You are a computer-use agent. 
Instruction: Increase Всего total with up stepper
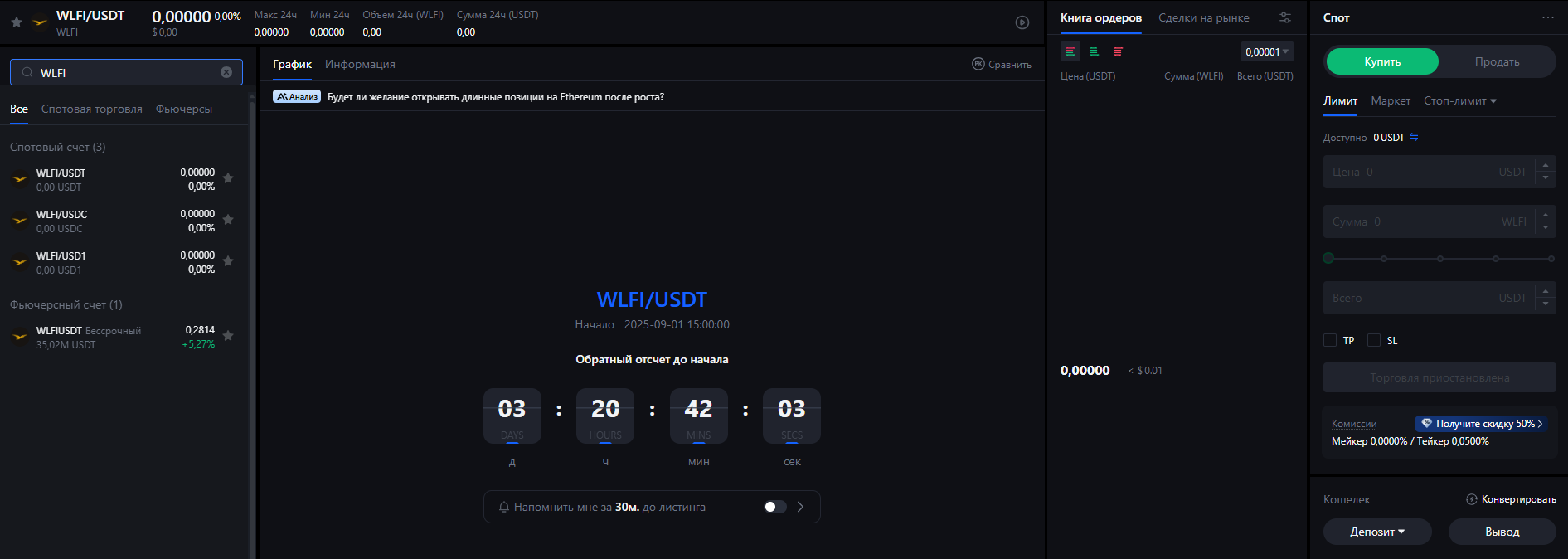pos(1546,291)
